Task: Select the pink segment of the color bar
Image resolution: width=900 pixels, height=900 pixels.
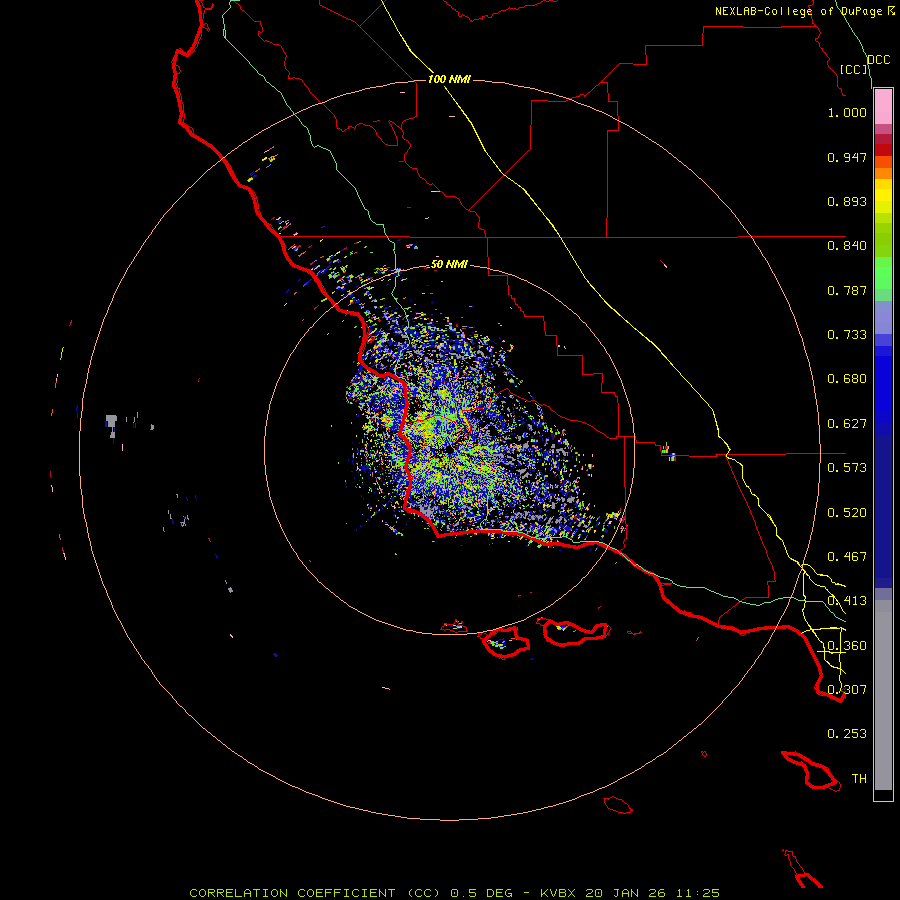Action: 883,107
